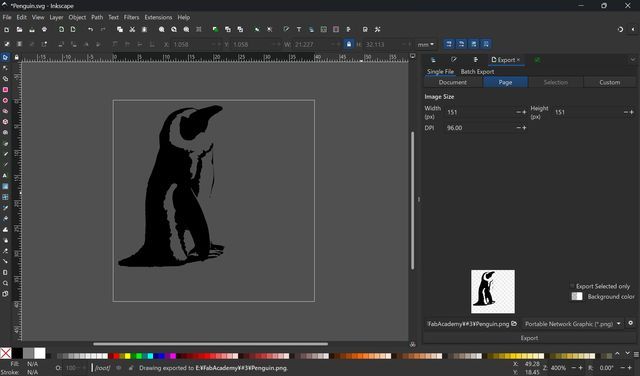Select the Zoom tool in toolbox
Viewport: 640px width, 376px height.
tap(5, 283)
